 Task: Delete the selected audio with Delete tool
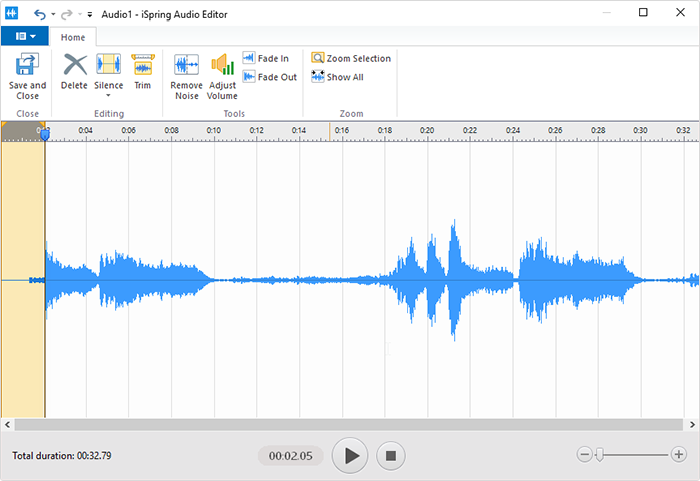coord(75,72)
